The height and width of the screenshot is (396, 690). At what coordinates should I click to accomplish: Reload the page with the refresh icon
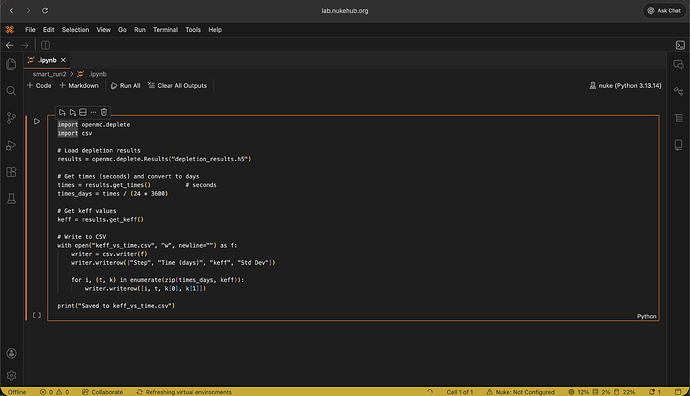45,11
